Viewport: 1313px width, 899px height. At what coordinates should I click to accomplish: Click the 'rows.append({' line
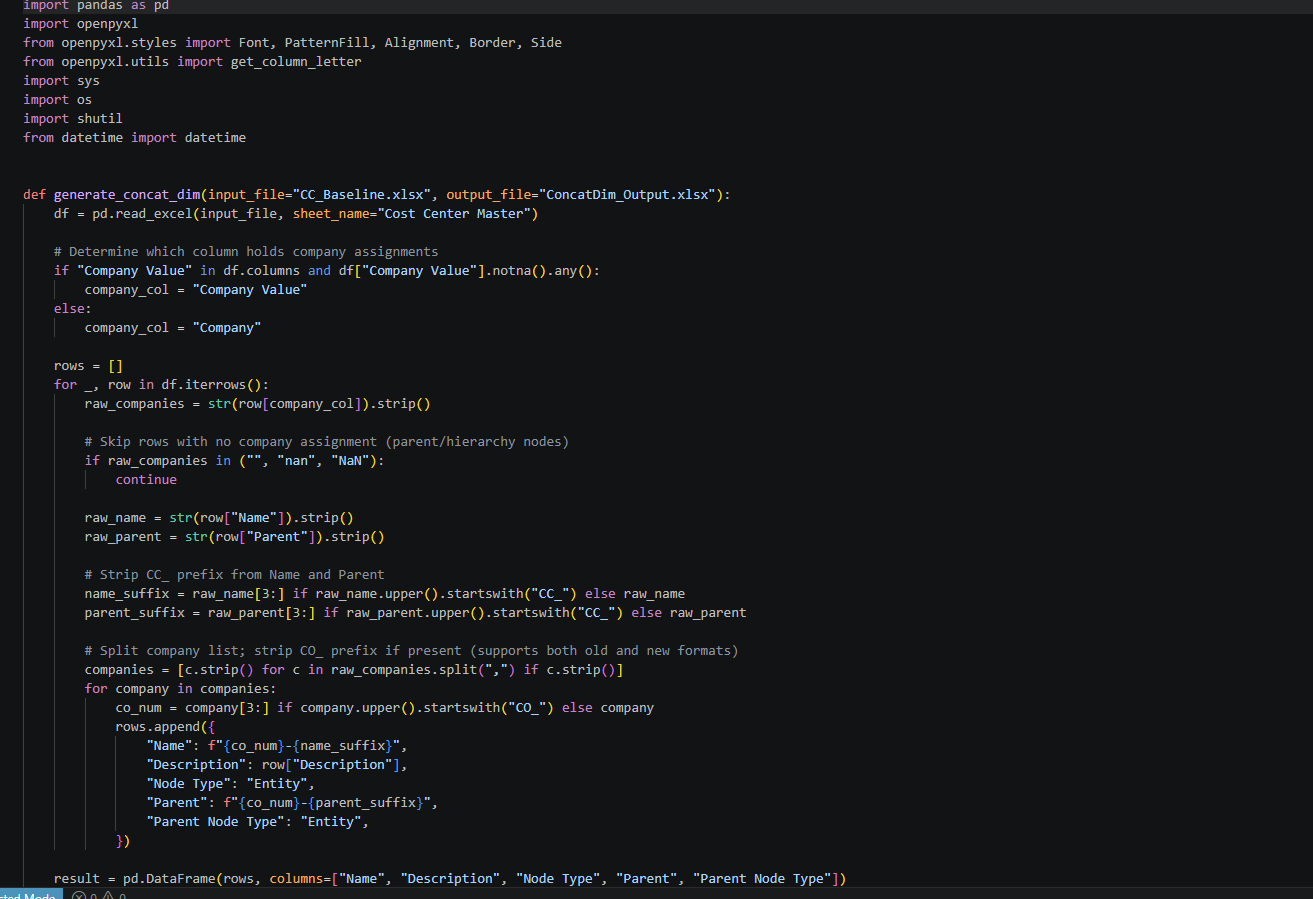166,727
